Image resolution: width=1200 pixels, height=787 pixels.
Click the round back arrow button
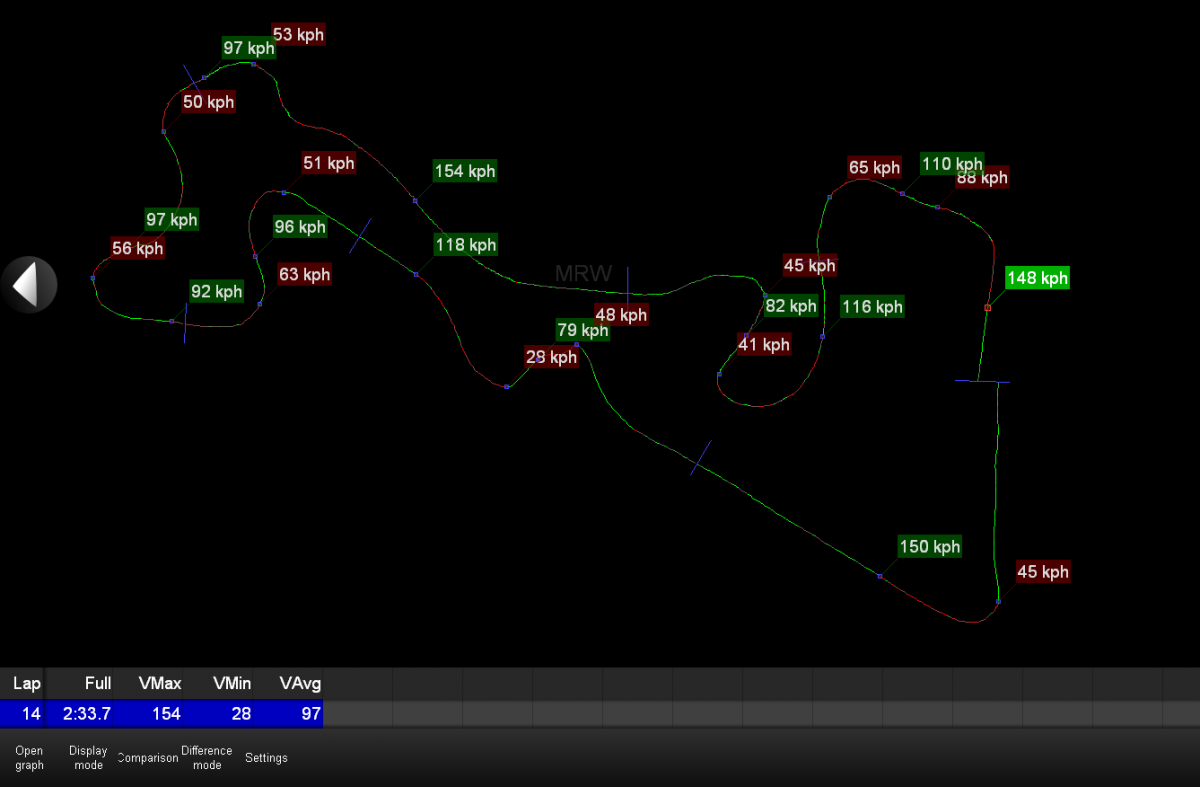point(29,285)
